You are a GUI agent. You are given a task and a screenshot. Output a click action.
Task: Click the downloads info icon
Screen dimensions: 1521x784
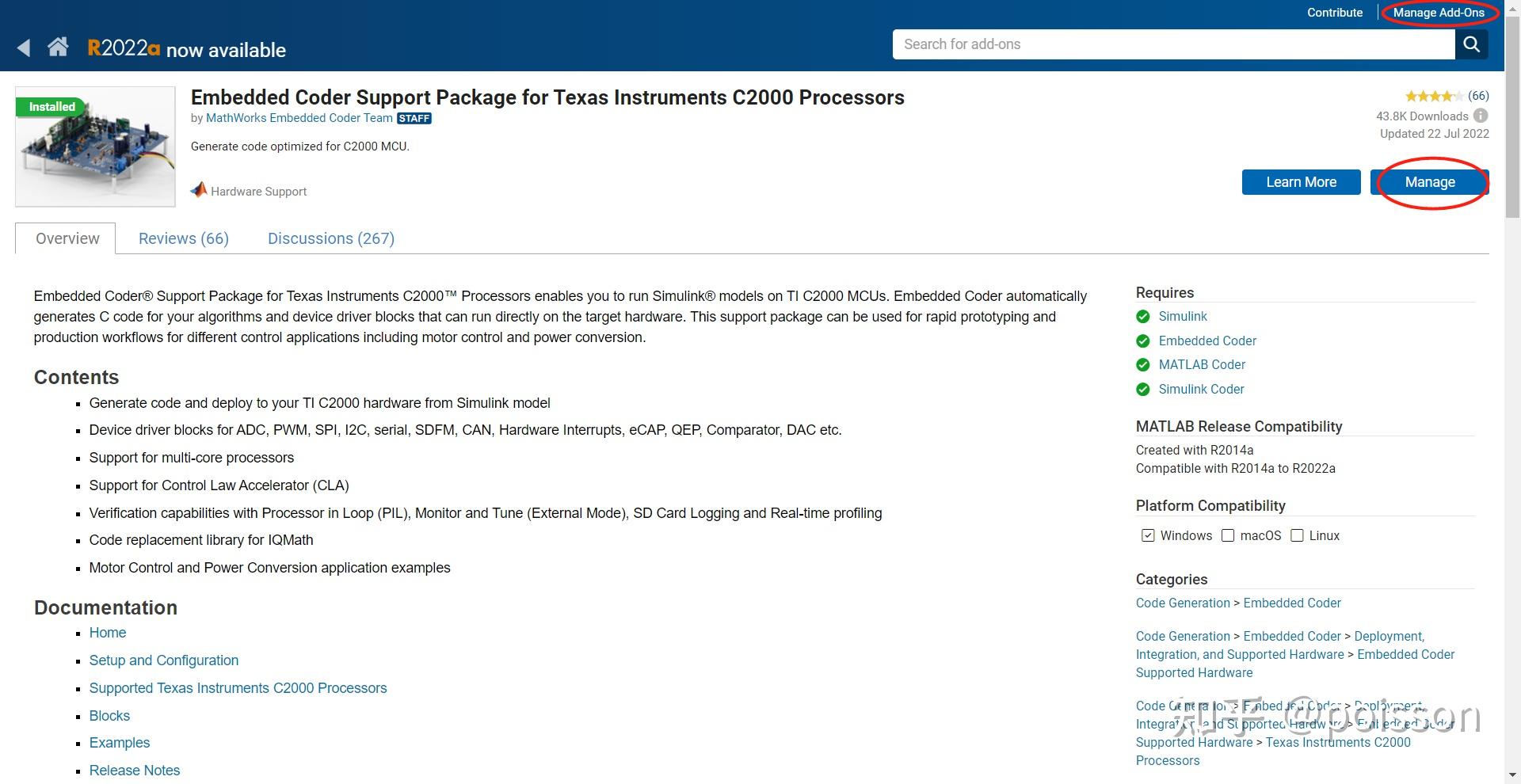[1480, 116]
